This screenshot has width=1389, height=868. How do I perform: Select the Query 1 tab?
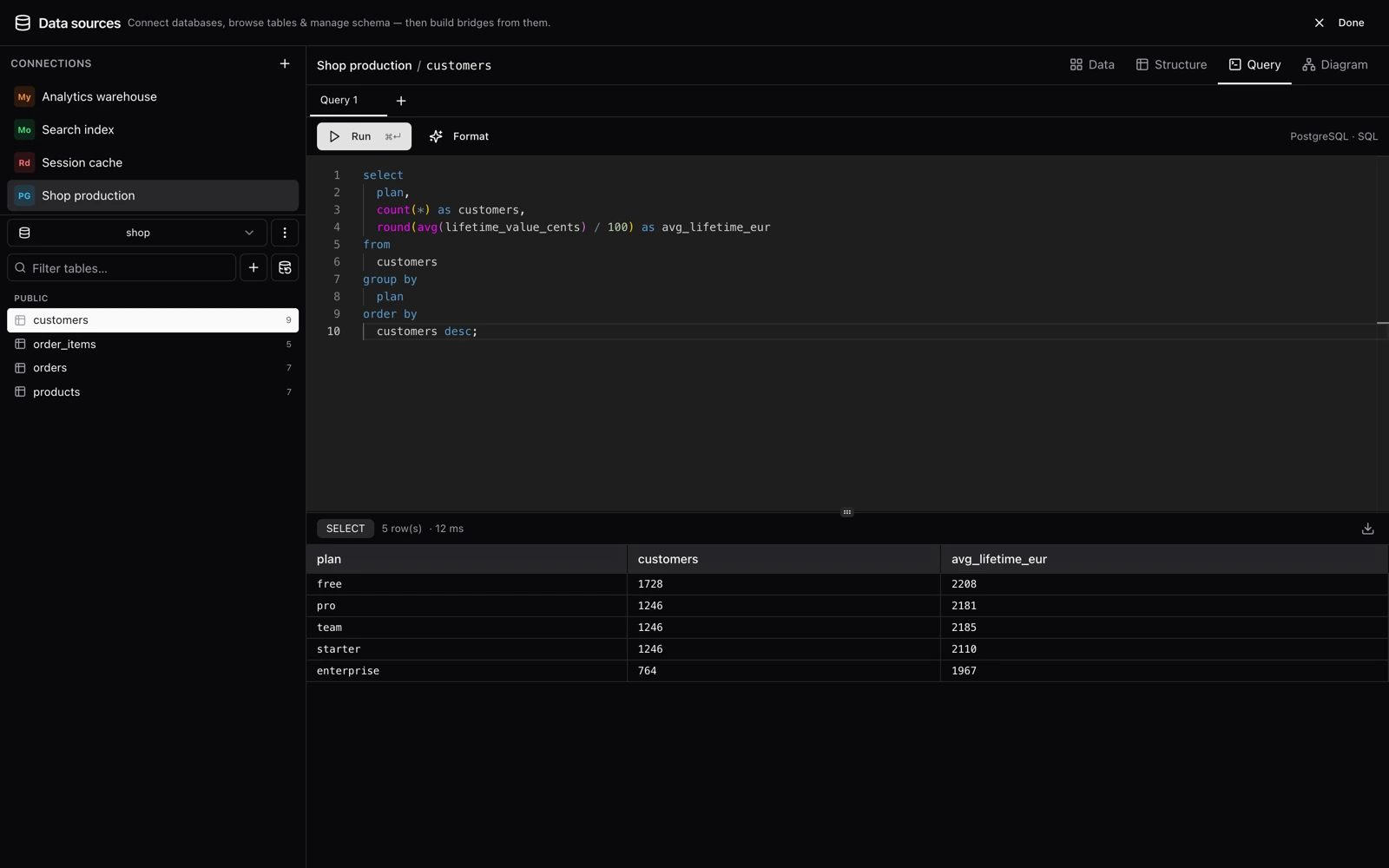[348, 100]
